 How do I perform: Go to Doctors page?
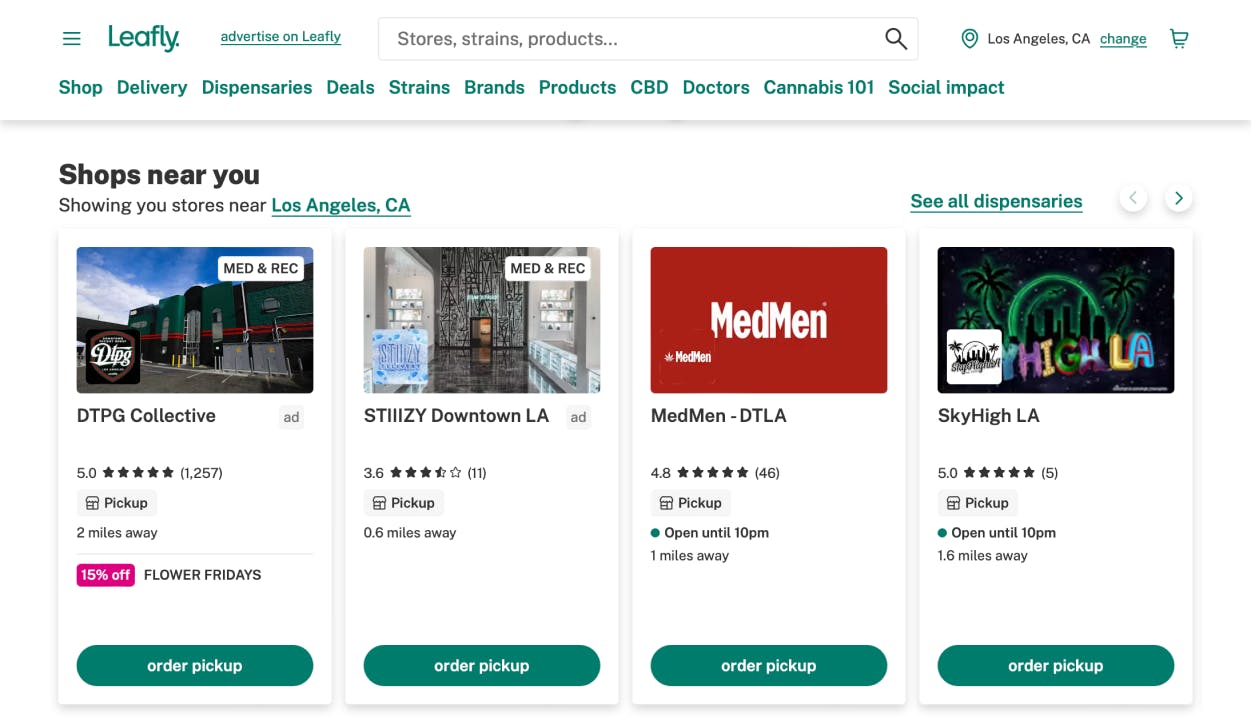click(716, 87)
